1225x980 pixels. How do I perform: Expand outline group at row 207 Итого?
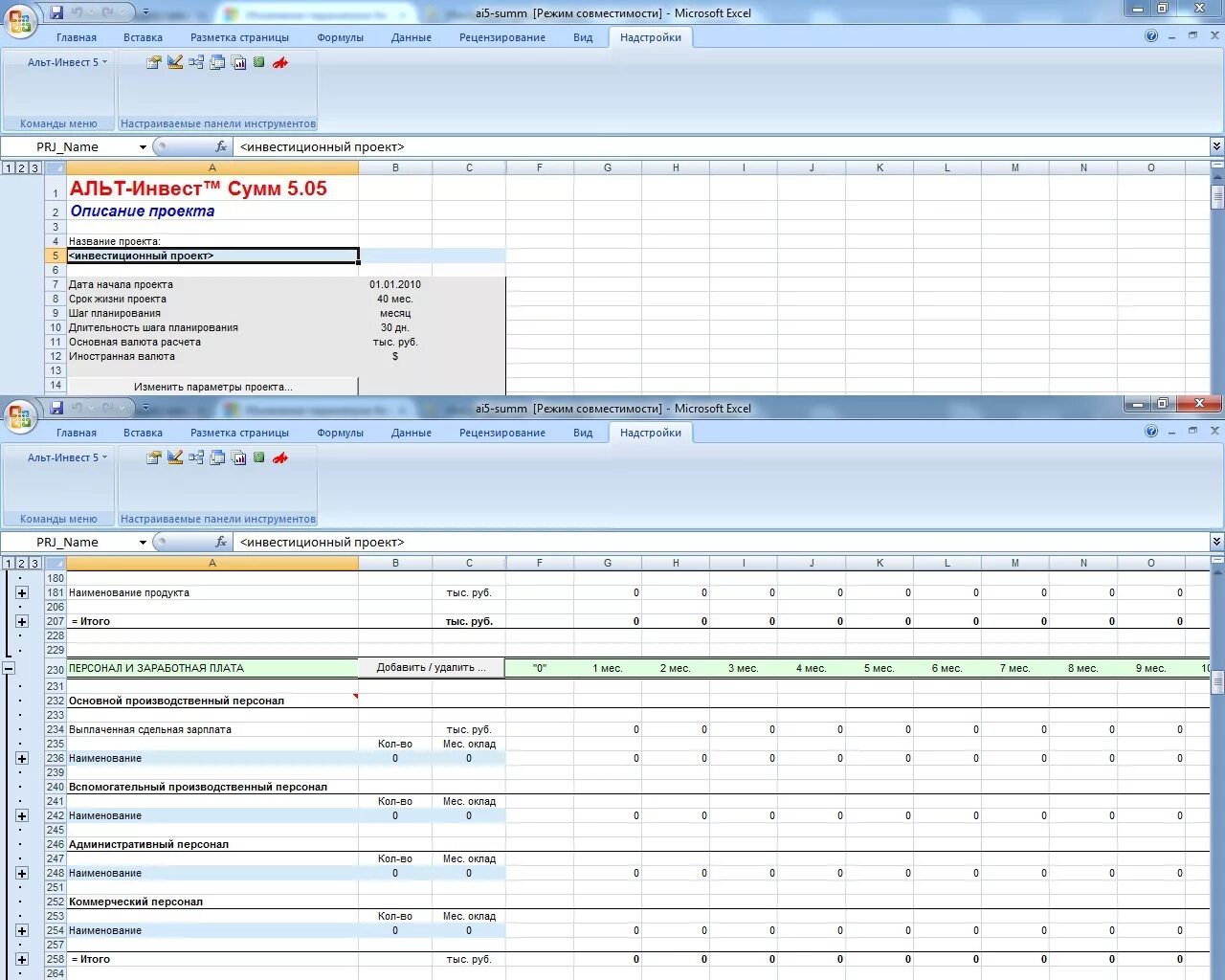pyautogui.click(x=22, y=622)
